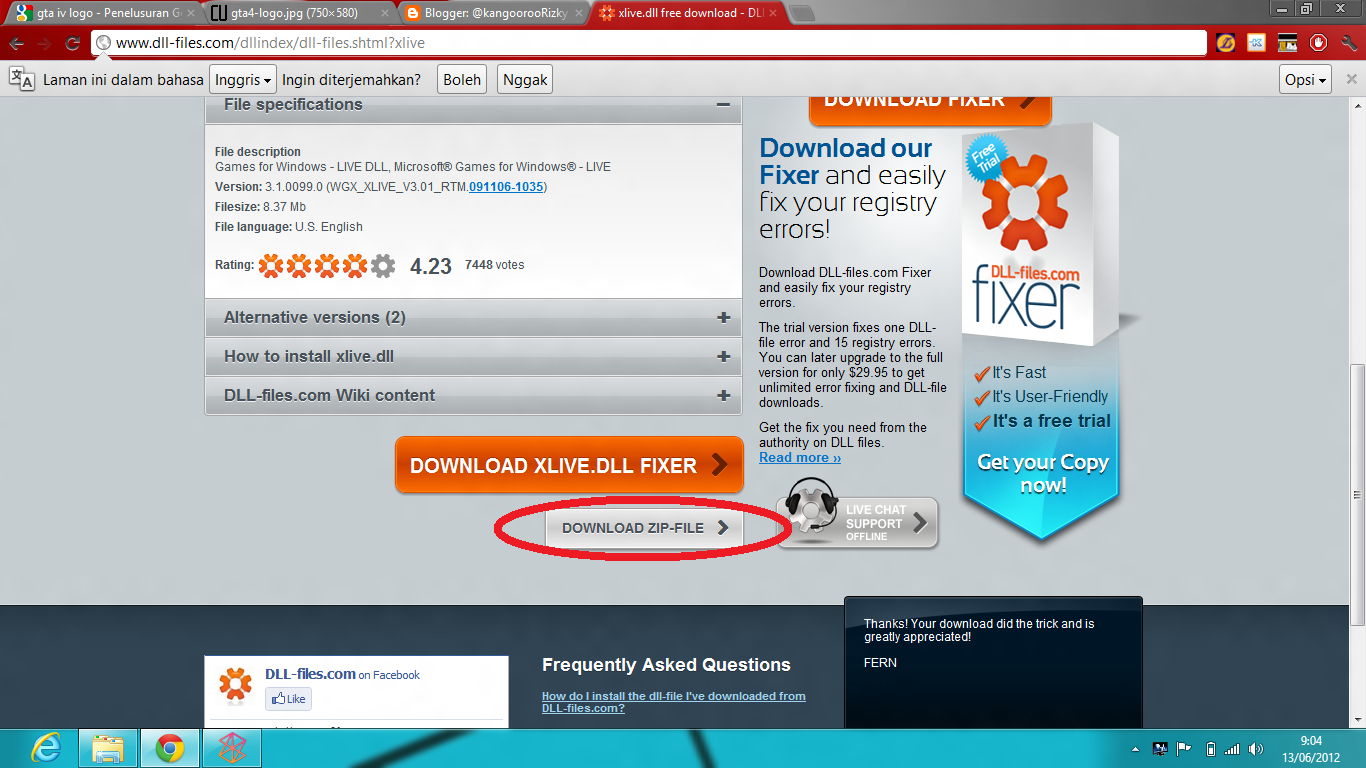The height and width of the screenshot is (768, 1366).
Task: Click the live chat headset icon
Action: 809,508
